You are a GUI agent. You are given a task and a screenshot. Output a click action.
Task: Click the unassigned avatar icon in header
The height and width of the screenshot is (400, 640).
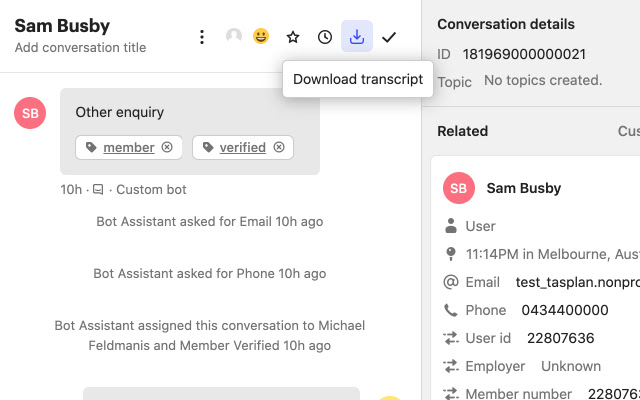click(x=234, y=36)
